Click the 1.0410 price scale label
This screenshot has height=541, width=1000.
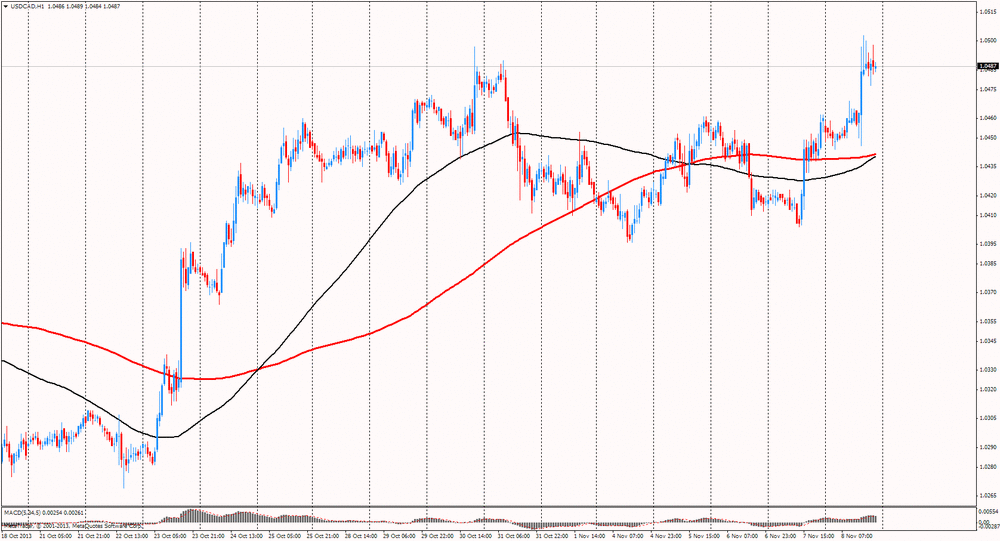[989, 215]
